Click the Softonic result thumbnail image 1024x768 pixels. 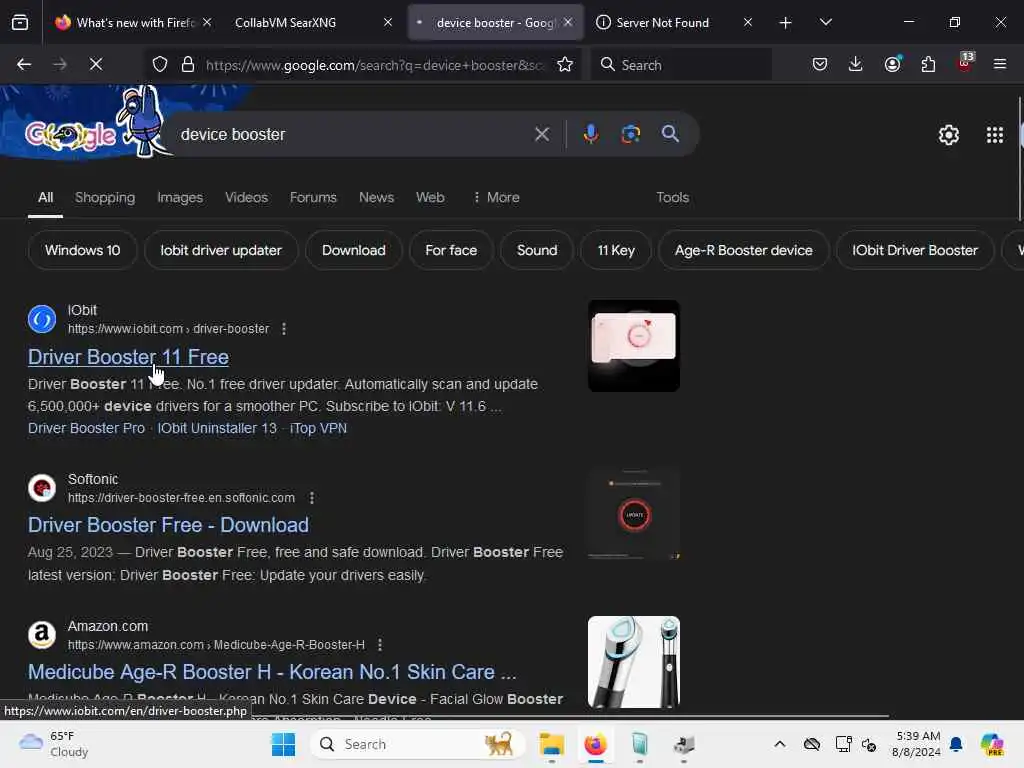pos(633,514)
